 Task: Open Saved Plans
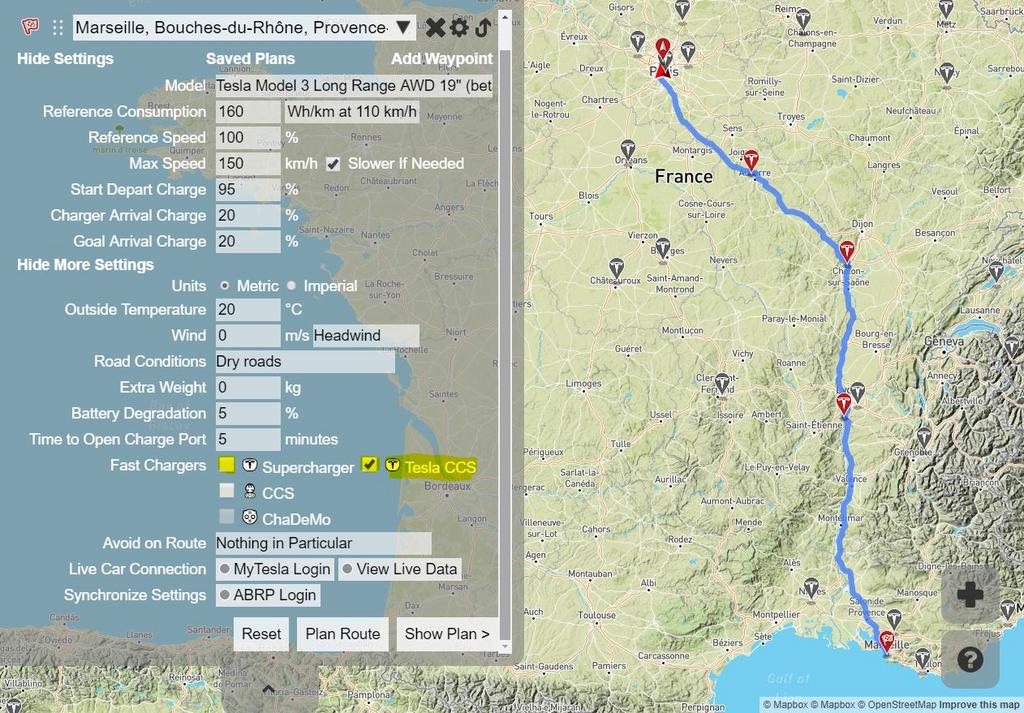(250, 59)
